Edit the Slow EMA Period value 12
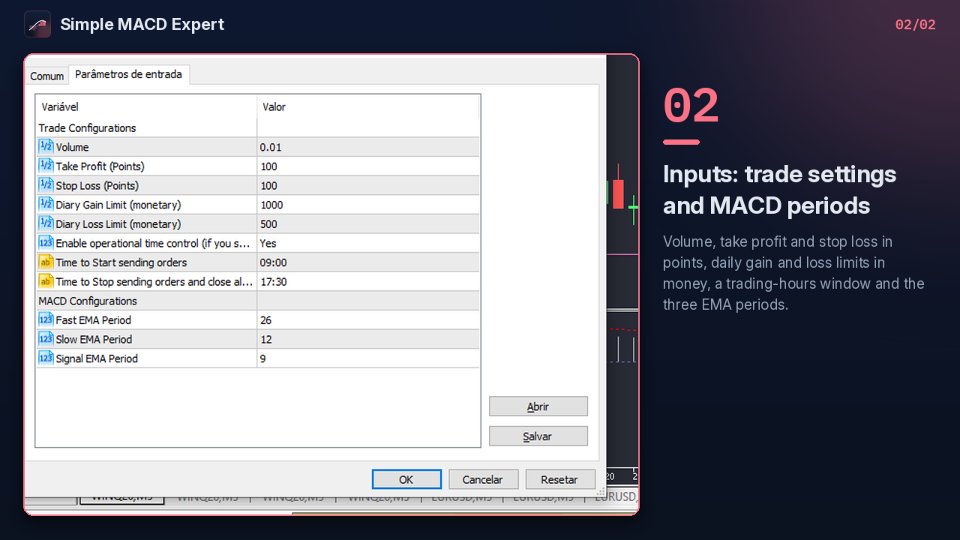The height and width of the screenshot is (540, 960). [368, 339]
